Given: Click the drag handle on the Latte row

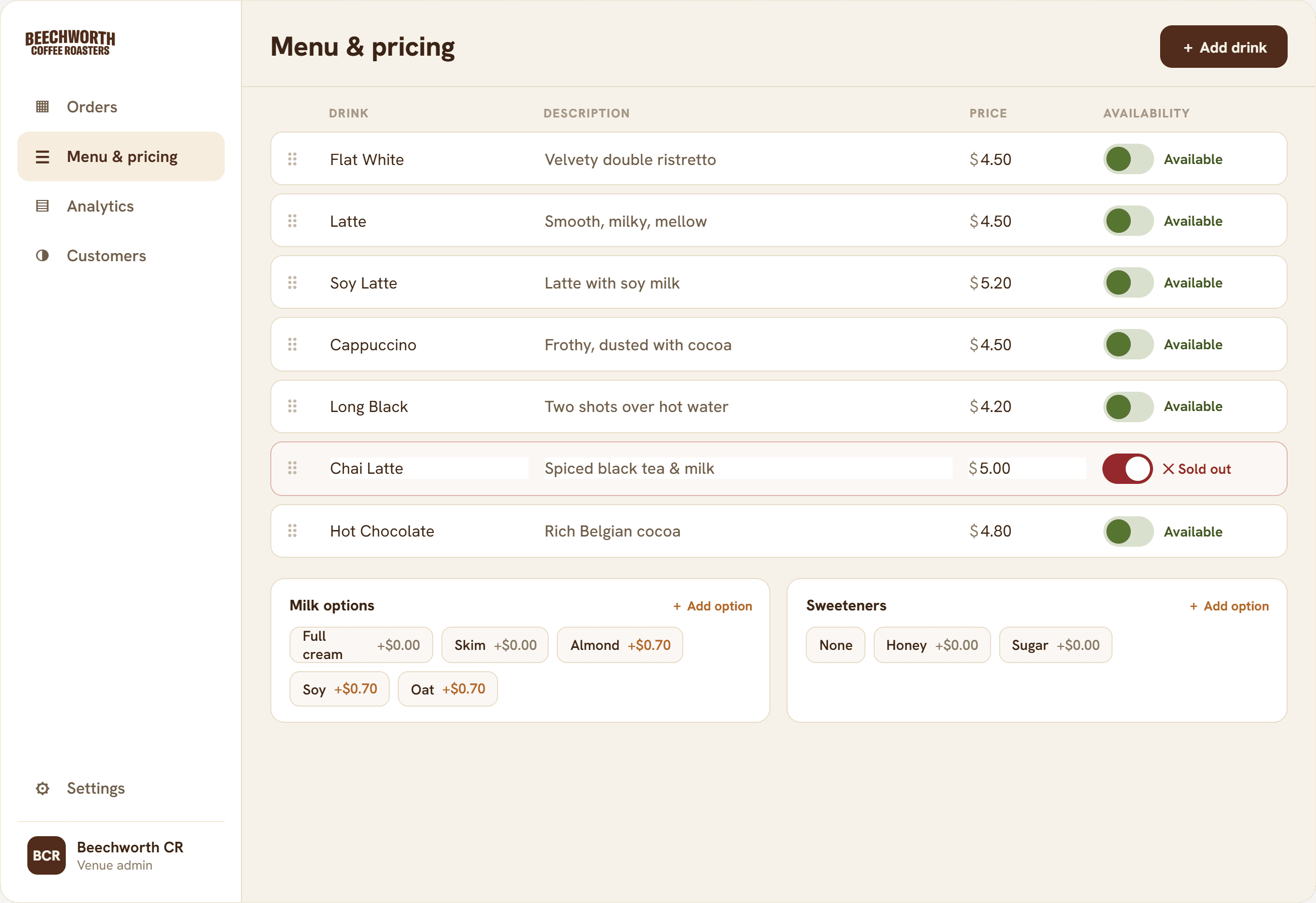Looking at the screenshot, I should pyautogui.click(x=292, y=221).
